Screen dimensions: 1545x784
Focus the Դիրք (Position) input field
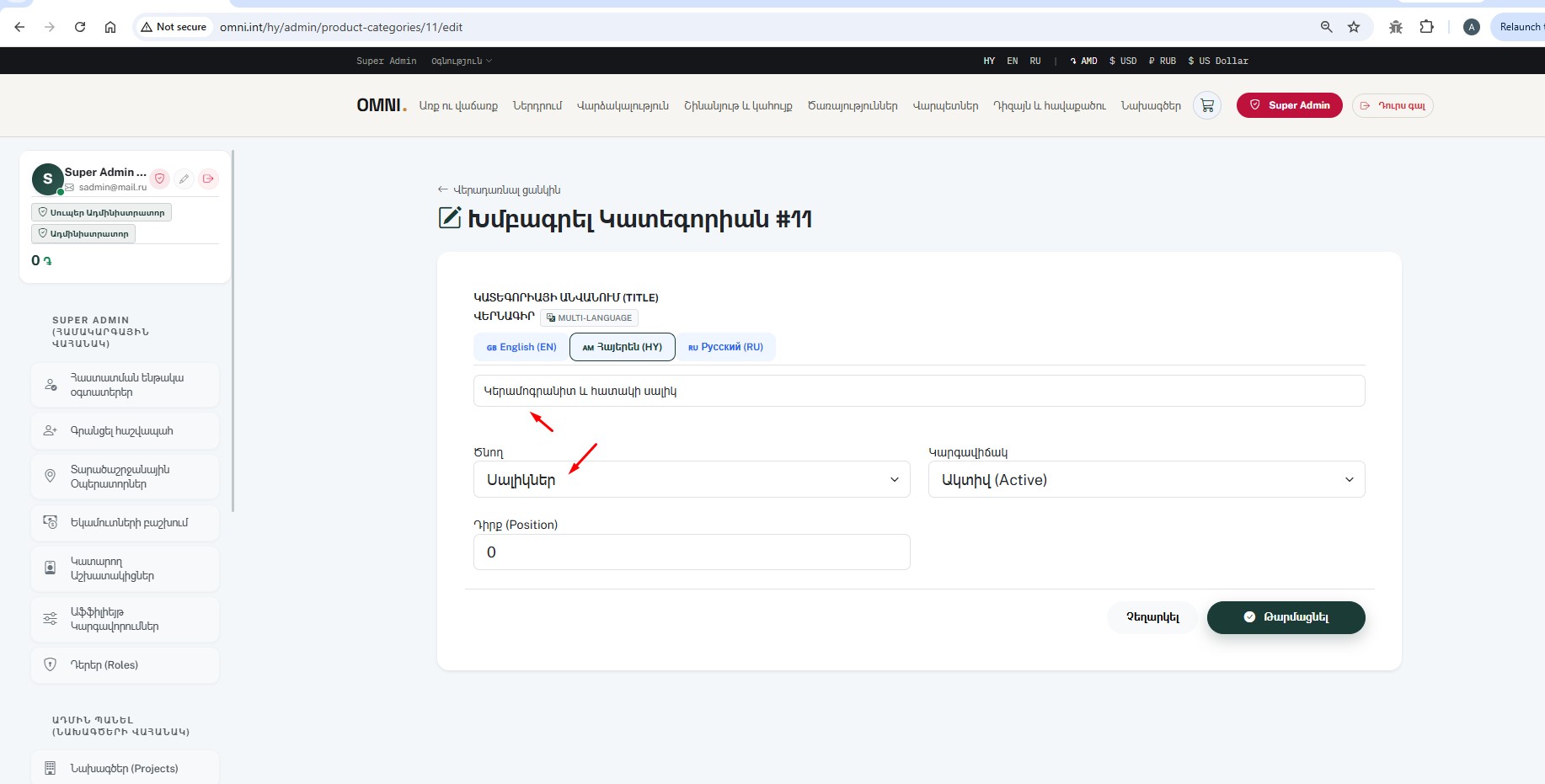[692, 552]
